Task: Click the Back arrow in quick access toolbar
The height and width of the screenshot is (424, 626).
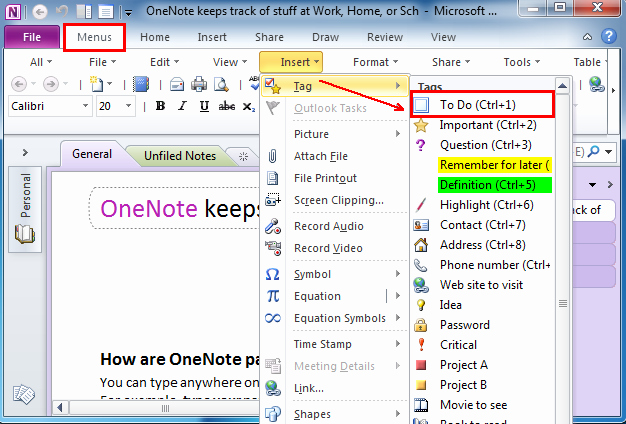Action: coord(40,12)
